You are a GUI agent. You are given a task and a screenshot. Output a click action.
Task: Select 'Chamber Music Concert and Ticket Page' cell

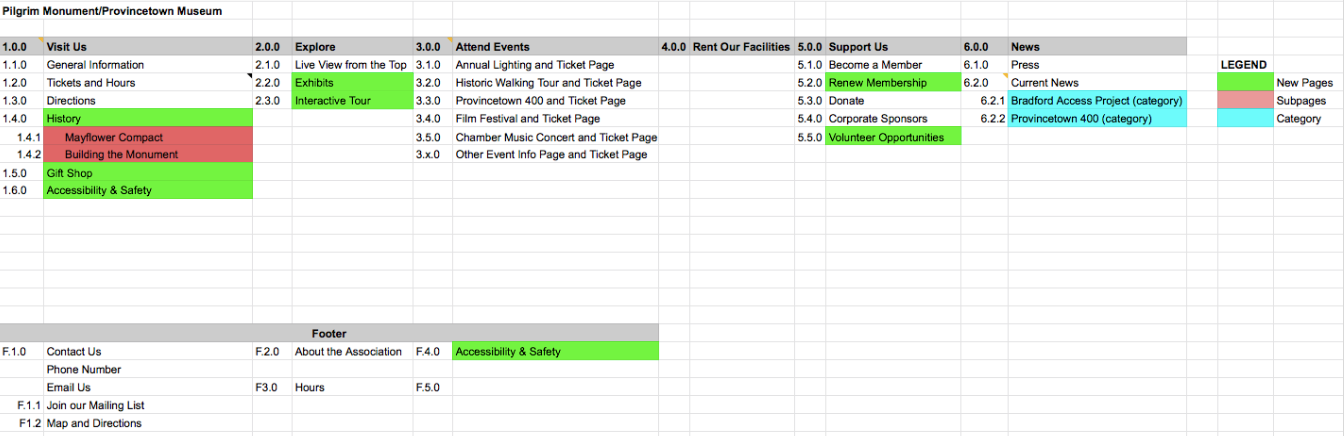(x=555, y=137)
